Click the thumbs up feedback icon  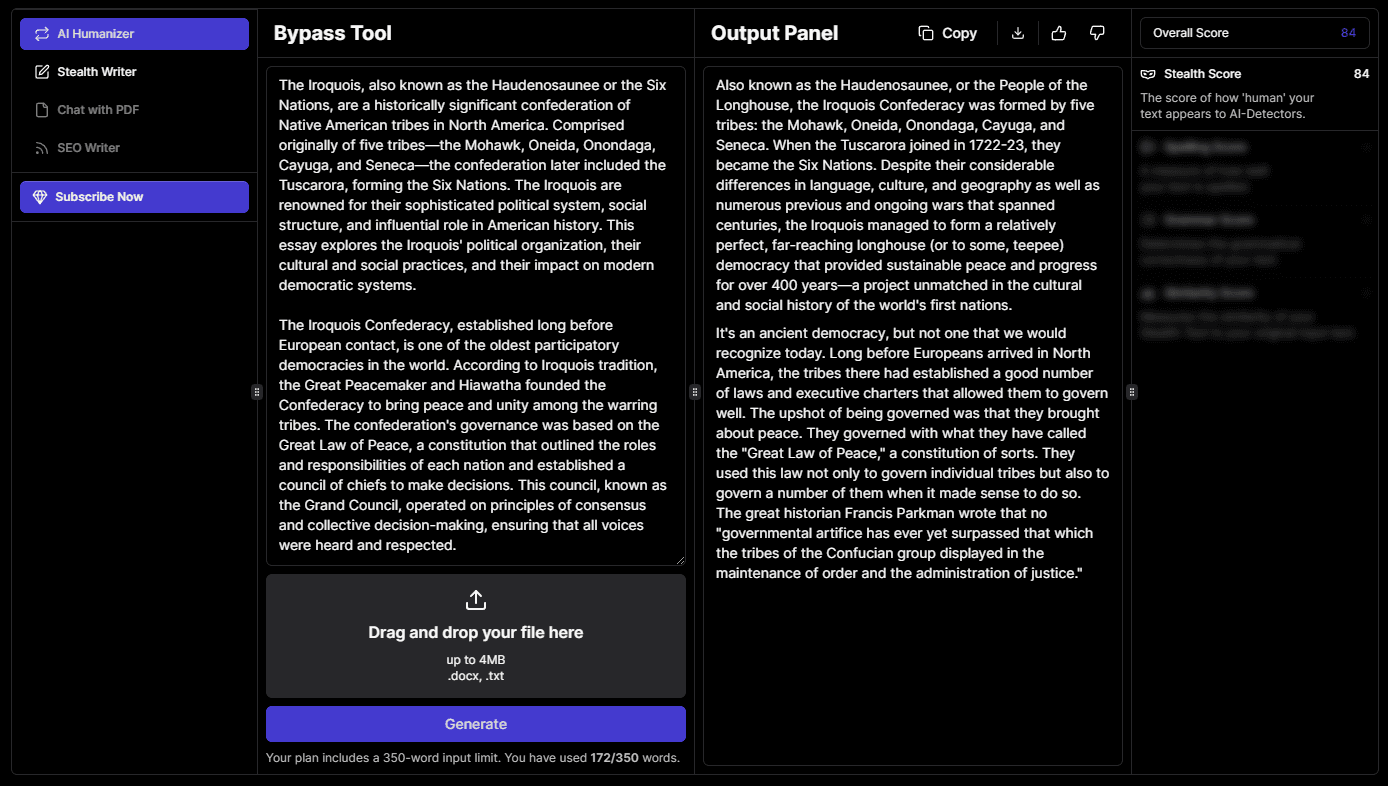pyautogui.click(x=1059, y=33)
